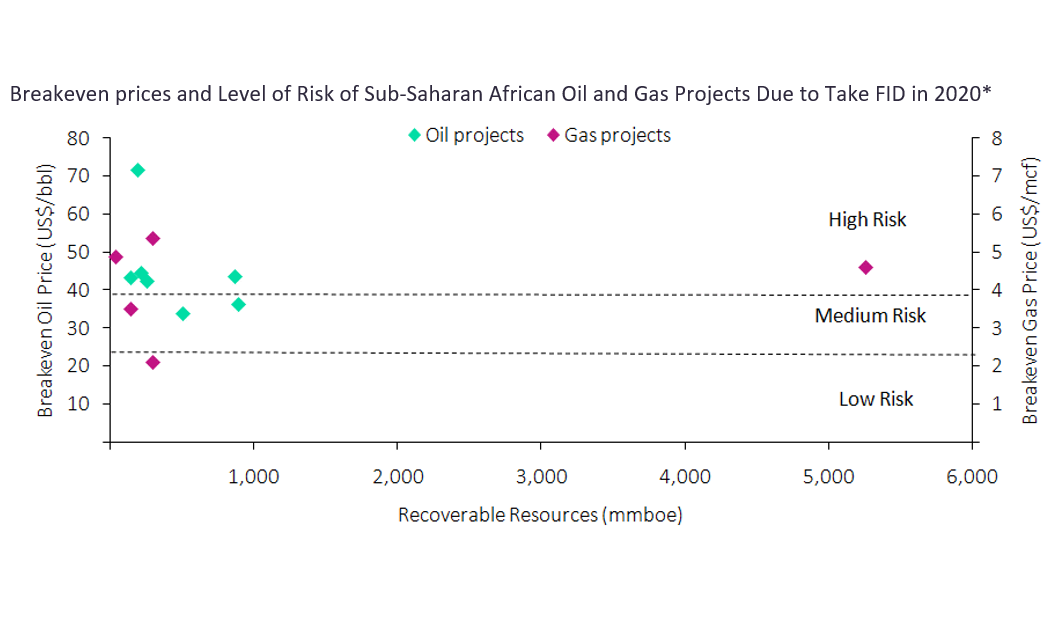Click the lowest gas project diamond in the chart
This screenshot has width=1055, height=633.
click(153, 362)
